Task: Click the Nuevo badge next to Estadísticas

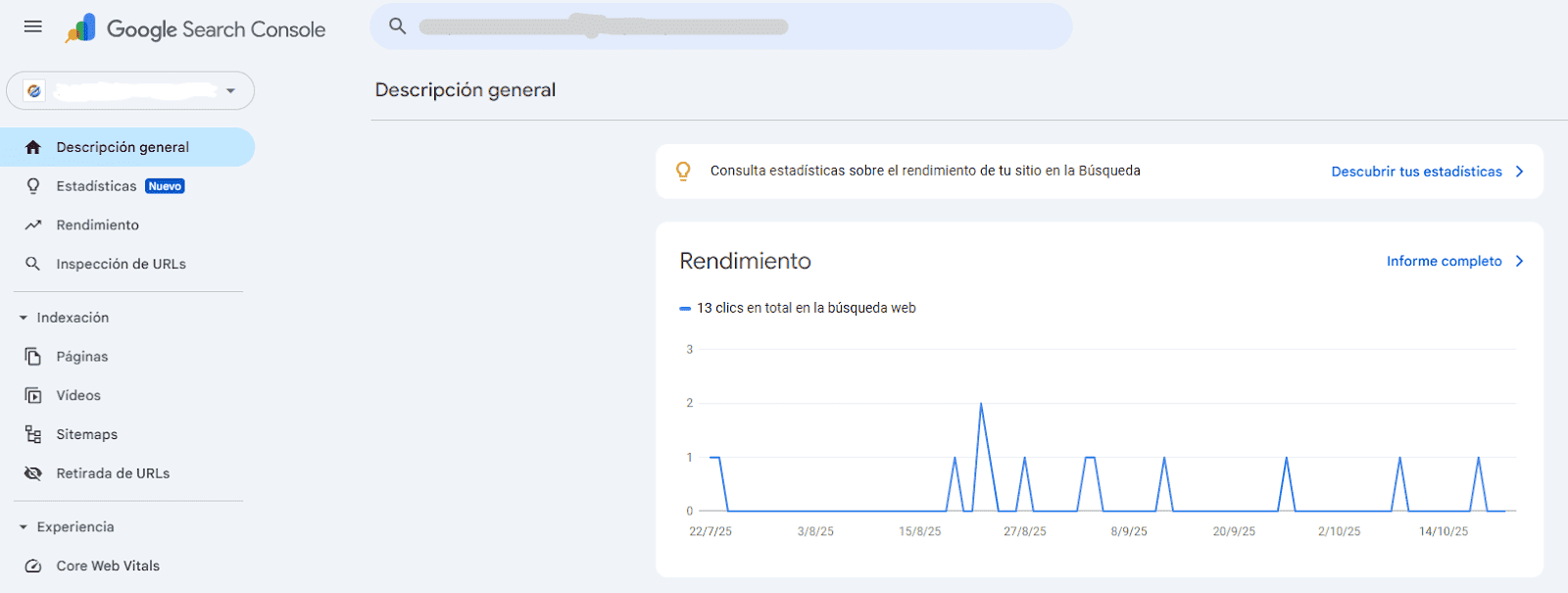Action: pos(165,186)
